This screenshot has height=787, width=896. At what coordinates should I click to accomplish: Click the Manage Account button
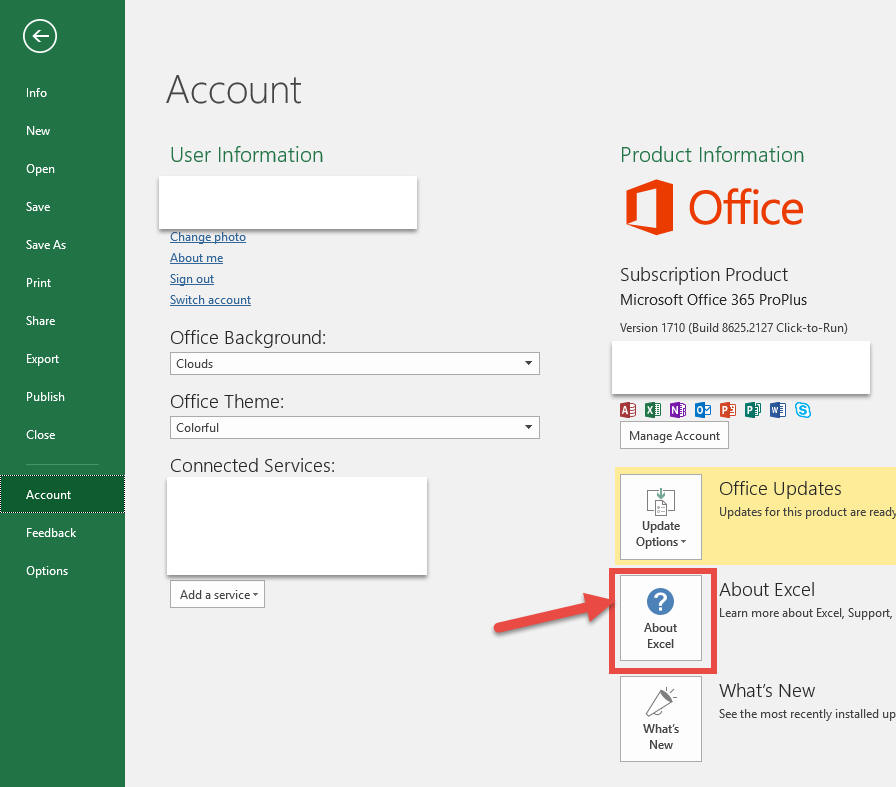pyautogui.click(x=674, y=436)
